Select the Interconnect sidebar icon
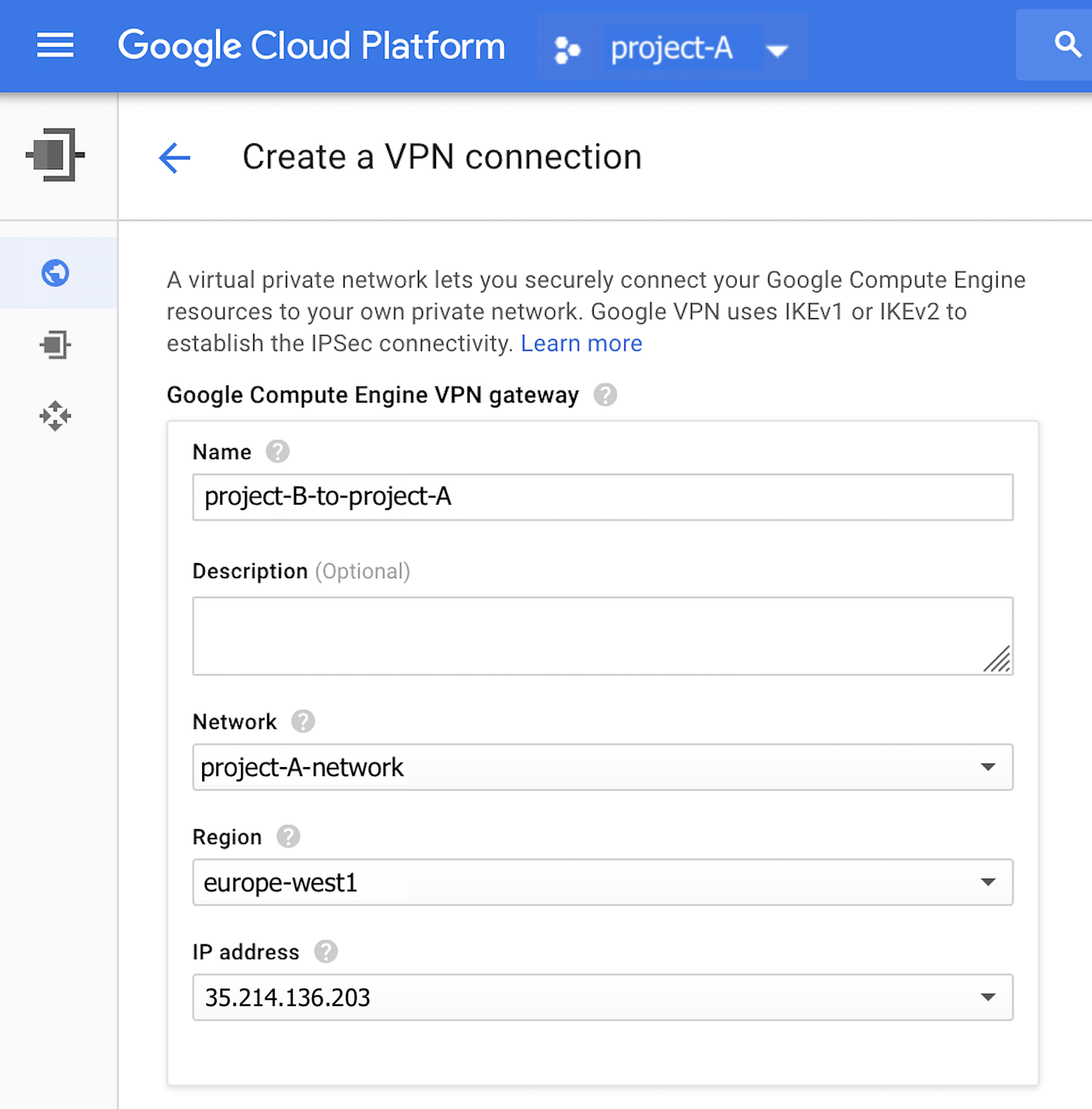The height and width of the screenshot is (1109, 1092). point(55,345)
